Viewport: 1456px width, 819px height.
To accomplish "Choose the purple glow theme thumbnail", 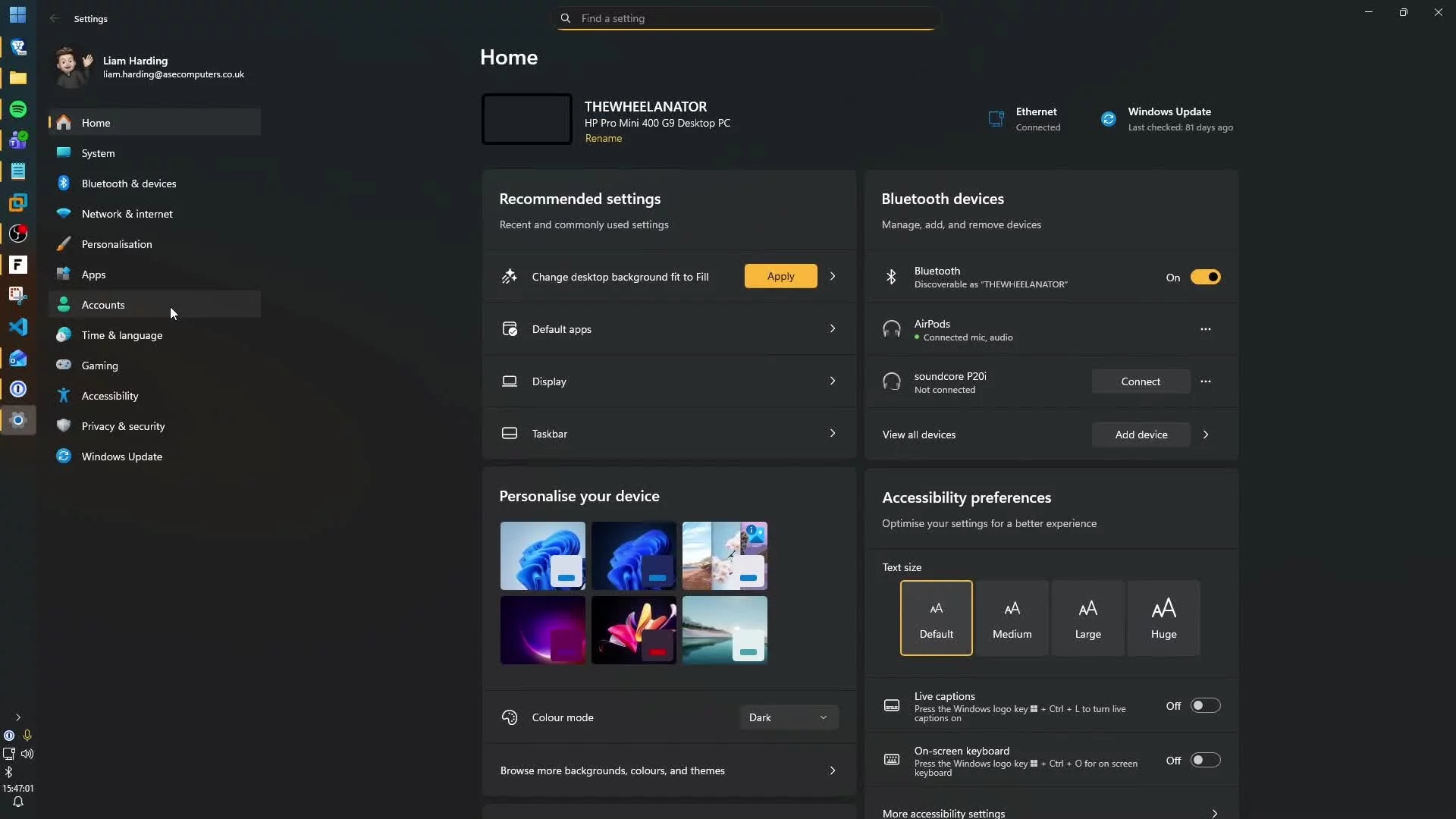I will (542, 630).
